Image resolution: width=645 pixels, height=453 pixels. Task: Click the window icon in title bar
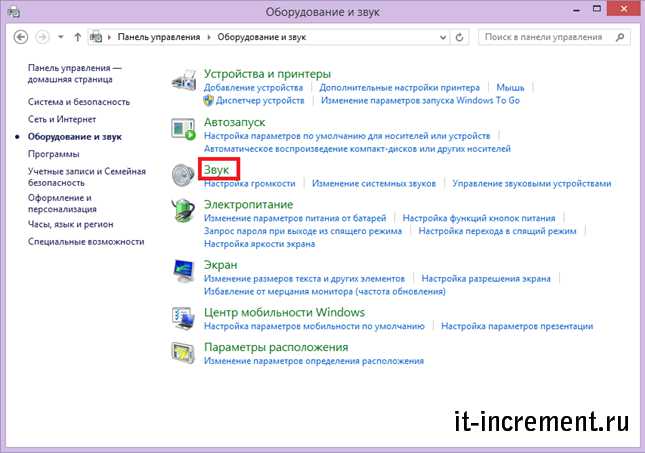tap(14, 12)
